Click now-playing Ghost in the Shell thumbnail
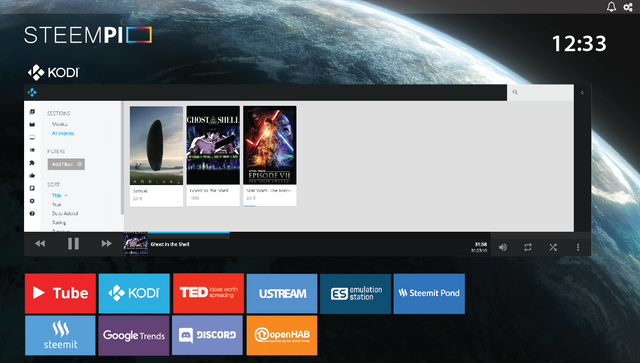The width and height of the screenshot is (640, 363). tap(136, 244)
